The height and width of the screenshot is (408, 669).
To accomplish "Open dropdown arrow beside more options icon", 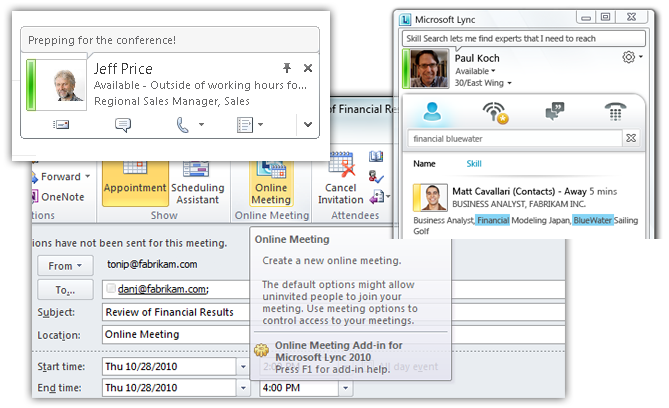I will point(260,125).
